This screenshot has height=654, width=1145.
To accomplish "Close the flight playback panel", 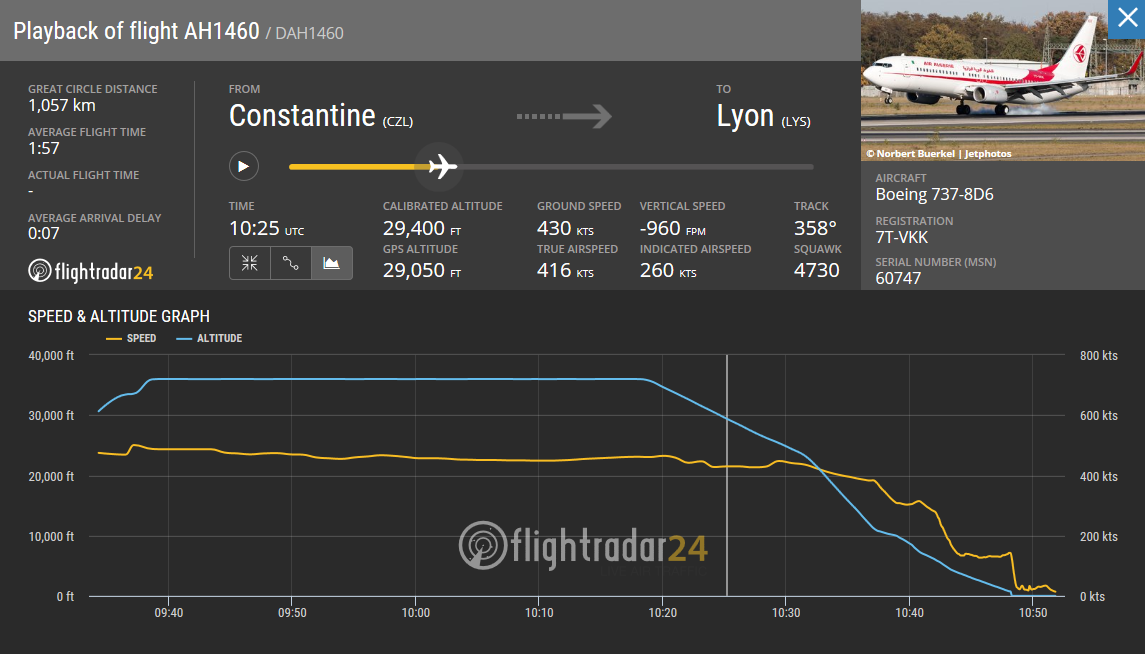I will 1126,19.
